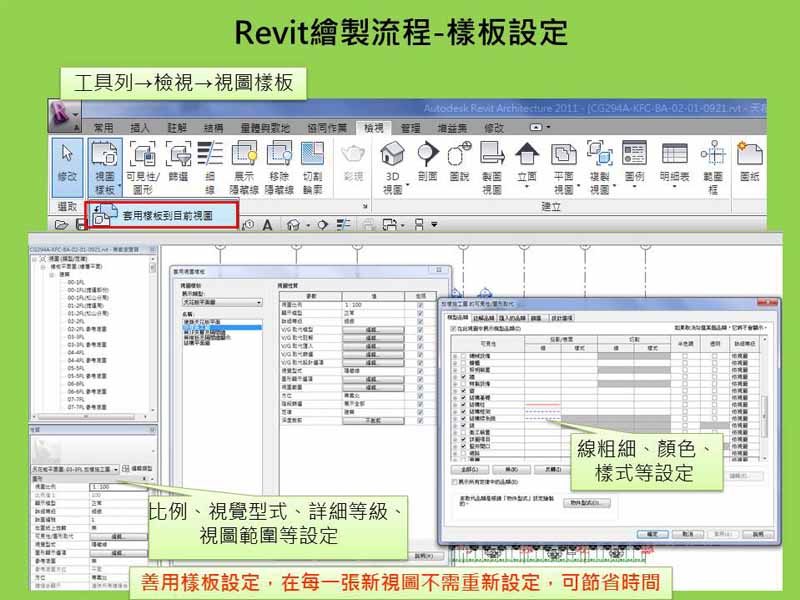Open the Revit application menu button
This screenshot has width=800, height=600.
pyautogui.click(x=64, y=116)
